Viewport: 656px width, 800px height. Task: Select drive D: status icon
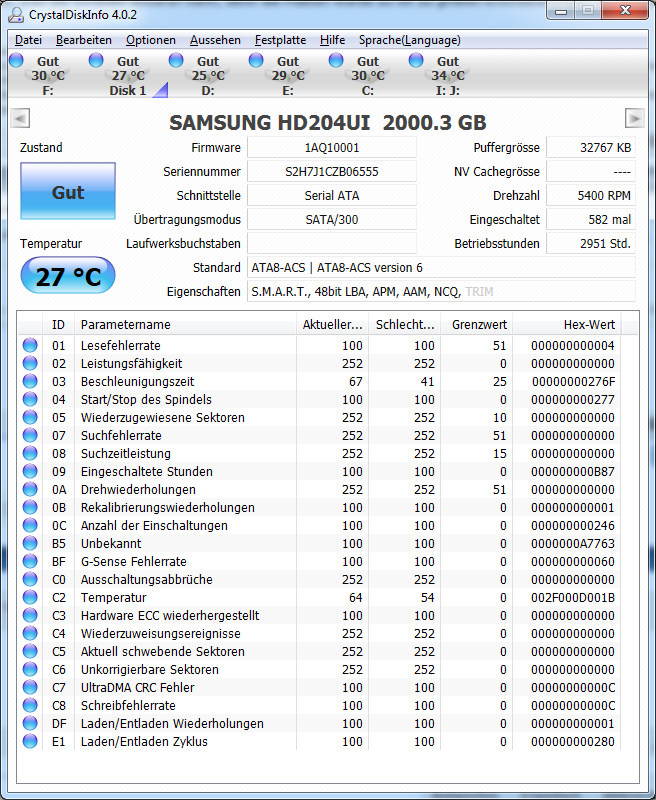pyautogui.click(x=176, y=60)
